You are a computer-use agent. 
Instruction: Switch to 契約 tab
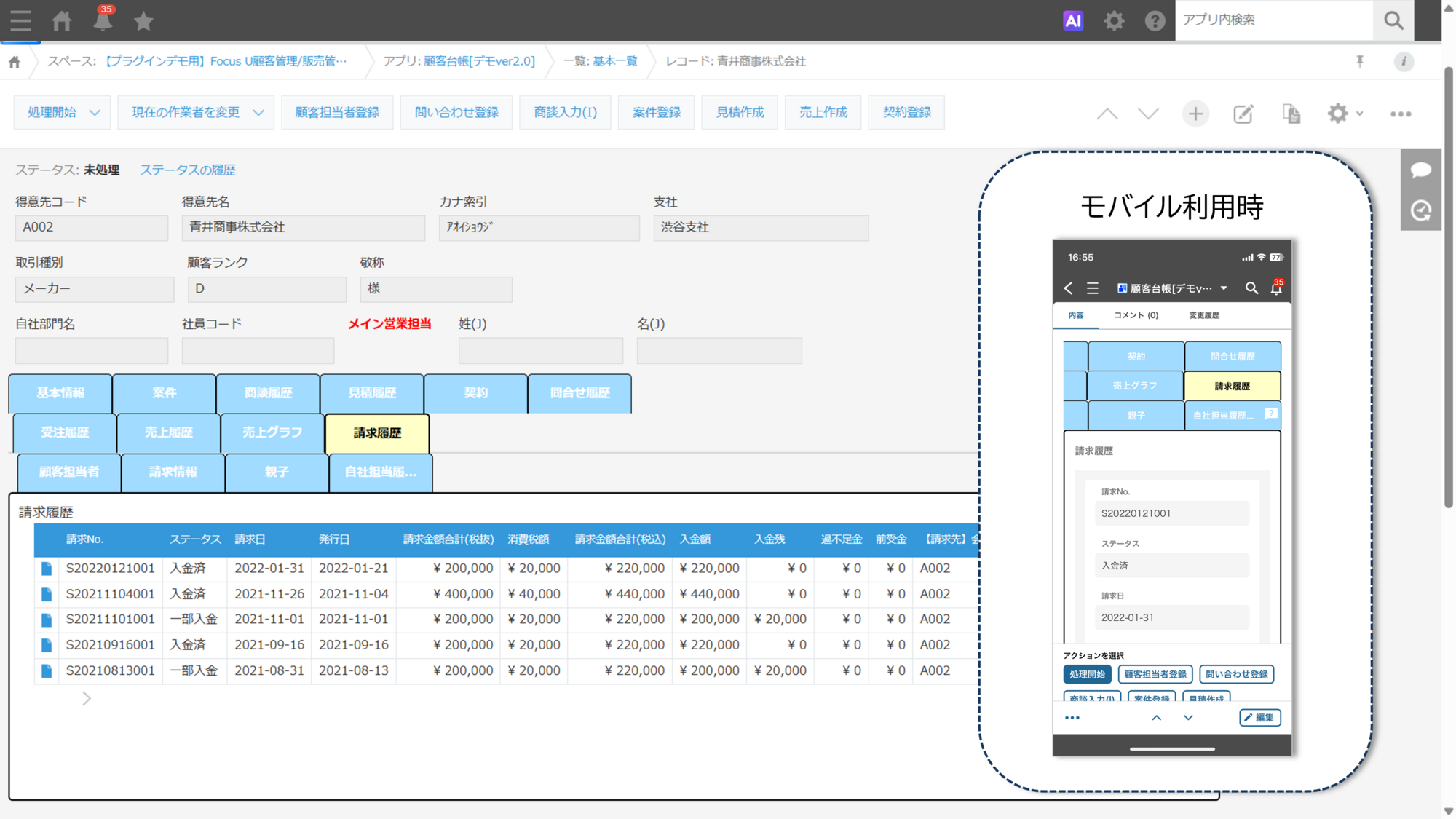(476, 393)
